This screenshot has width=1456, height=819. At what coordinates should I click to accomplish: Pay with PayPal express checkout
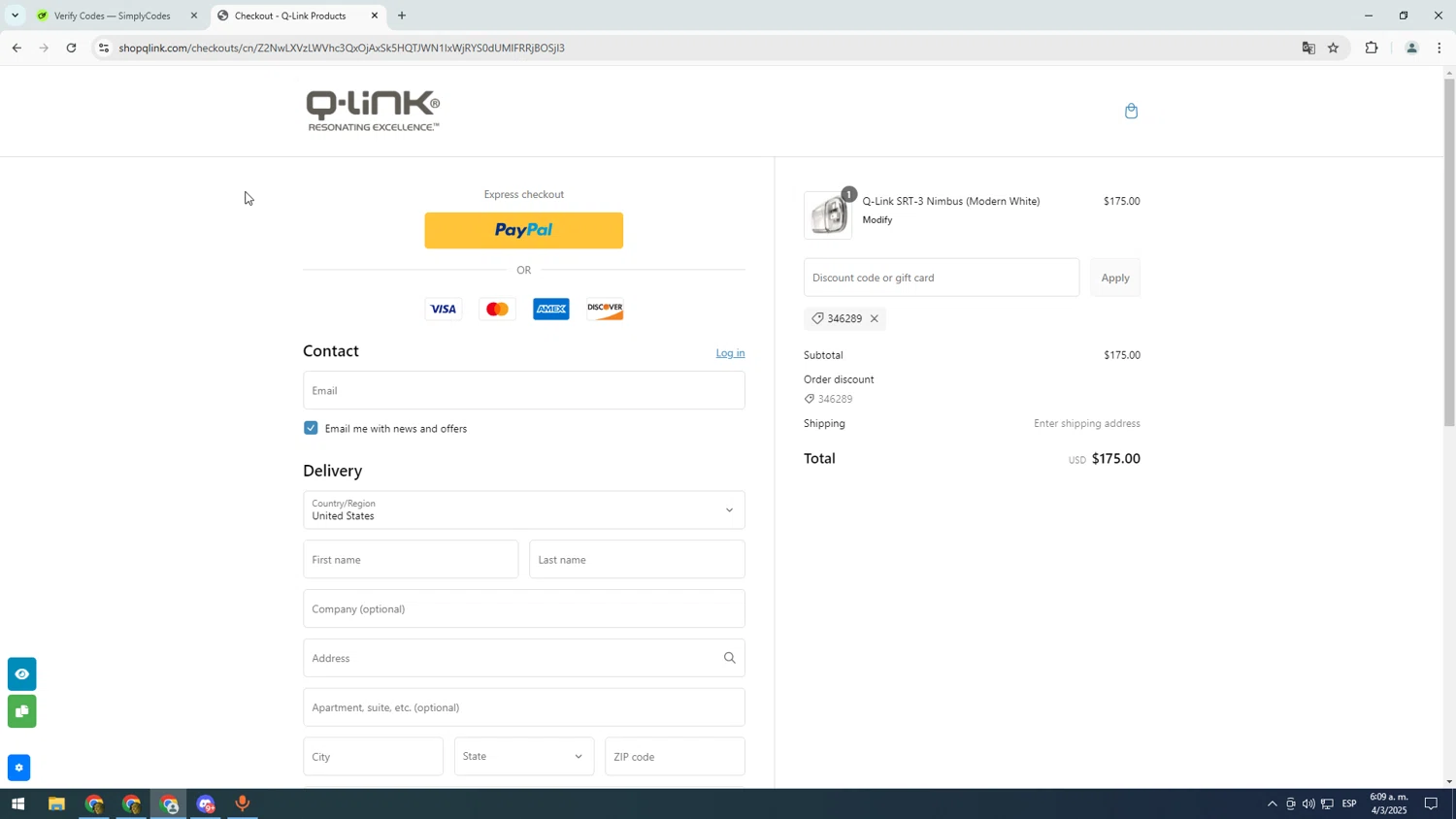tap(523, 230)
